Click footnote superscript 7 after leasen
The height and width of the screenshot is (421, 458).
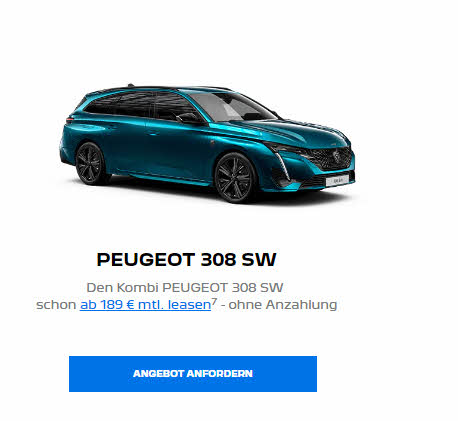214,301
